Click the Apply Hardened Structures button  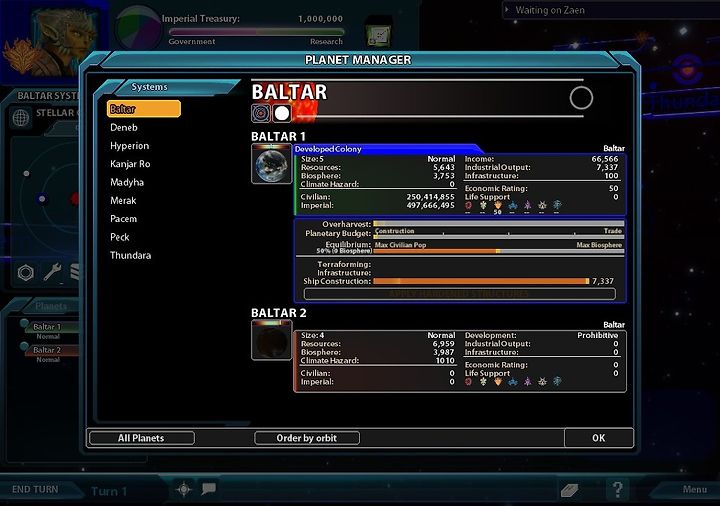460,294
